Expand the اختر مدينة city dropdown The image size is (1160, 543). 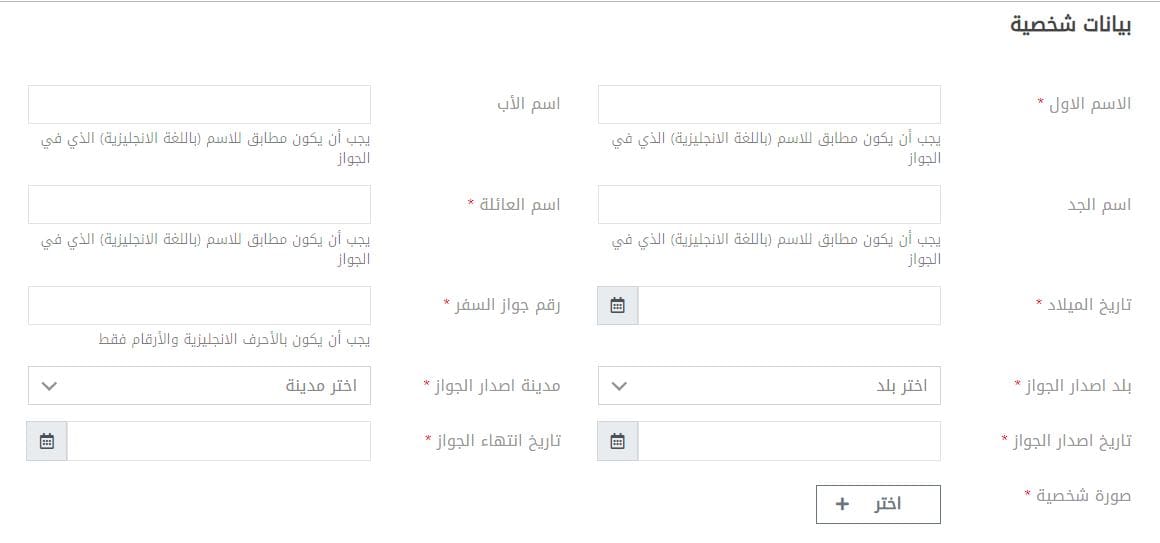coord(199,385)
